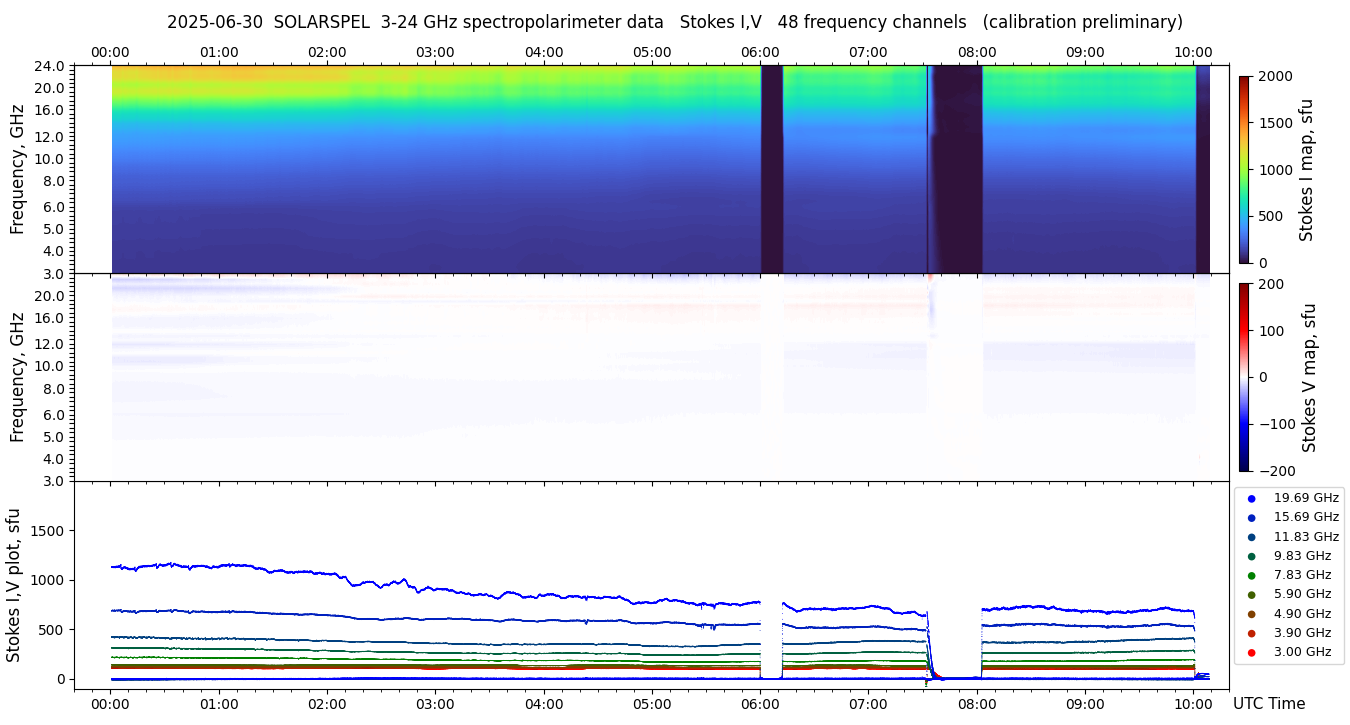The image size is (1350, 725).
Task: Click the 2000 tick label on Stokes I colorbar
Action: click(1275, 76)
